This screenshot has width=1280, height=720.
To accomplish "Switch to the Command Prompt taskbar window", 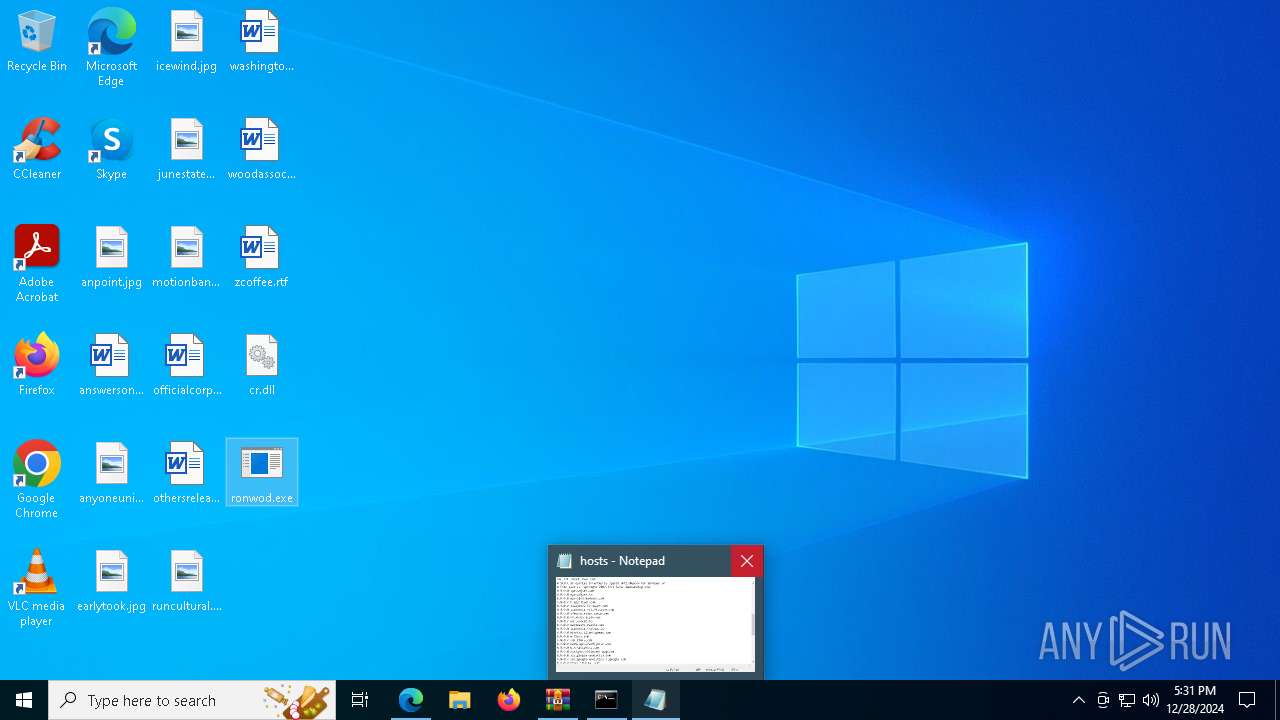I will (606, 700).
